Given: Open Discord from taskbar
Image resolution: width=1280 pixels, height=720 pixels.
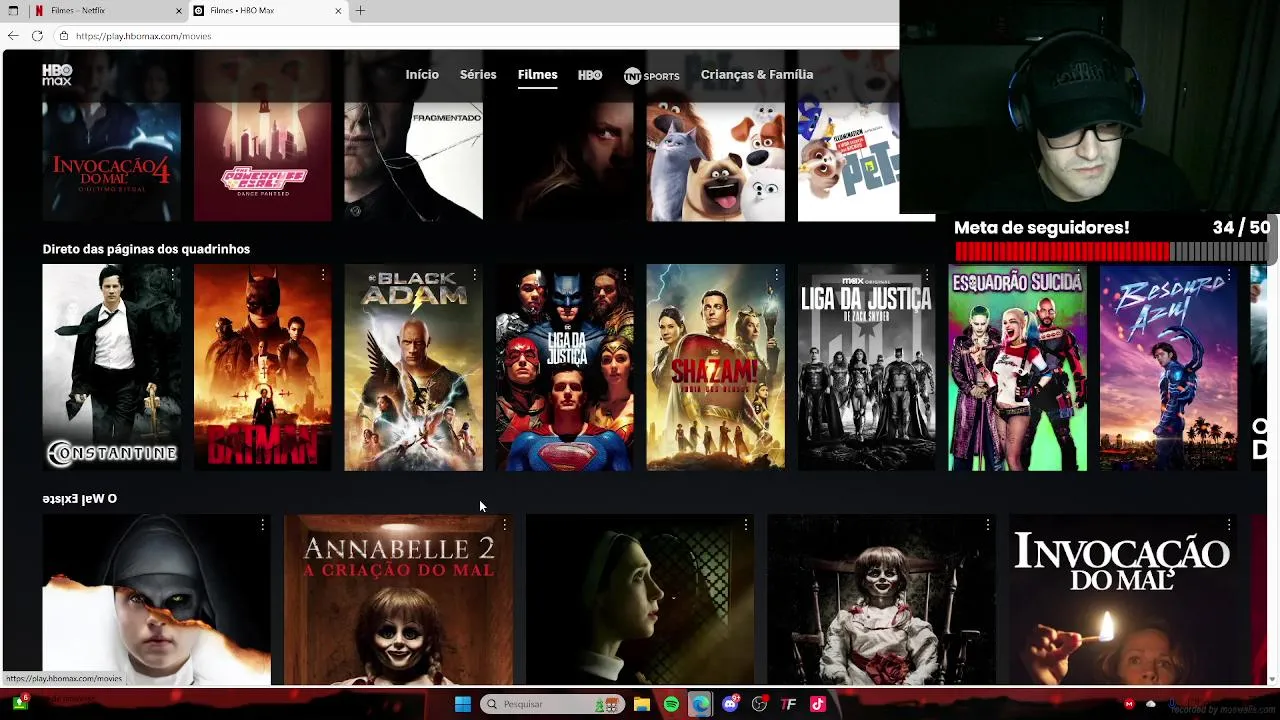Looking at the screenshot, I should 730,704.
